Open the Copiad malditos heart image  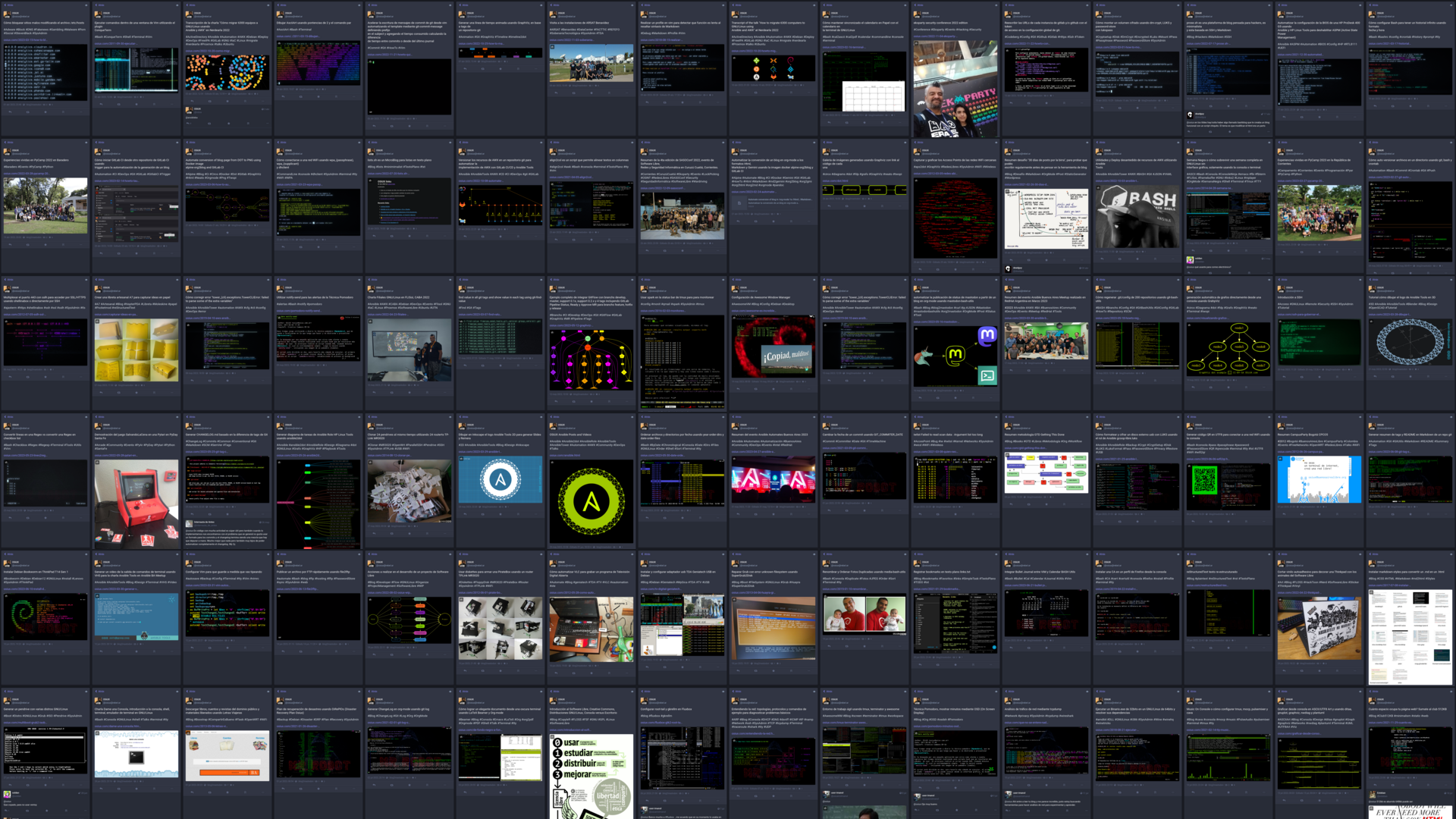coord(773,346)
